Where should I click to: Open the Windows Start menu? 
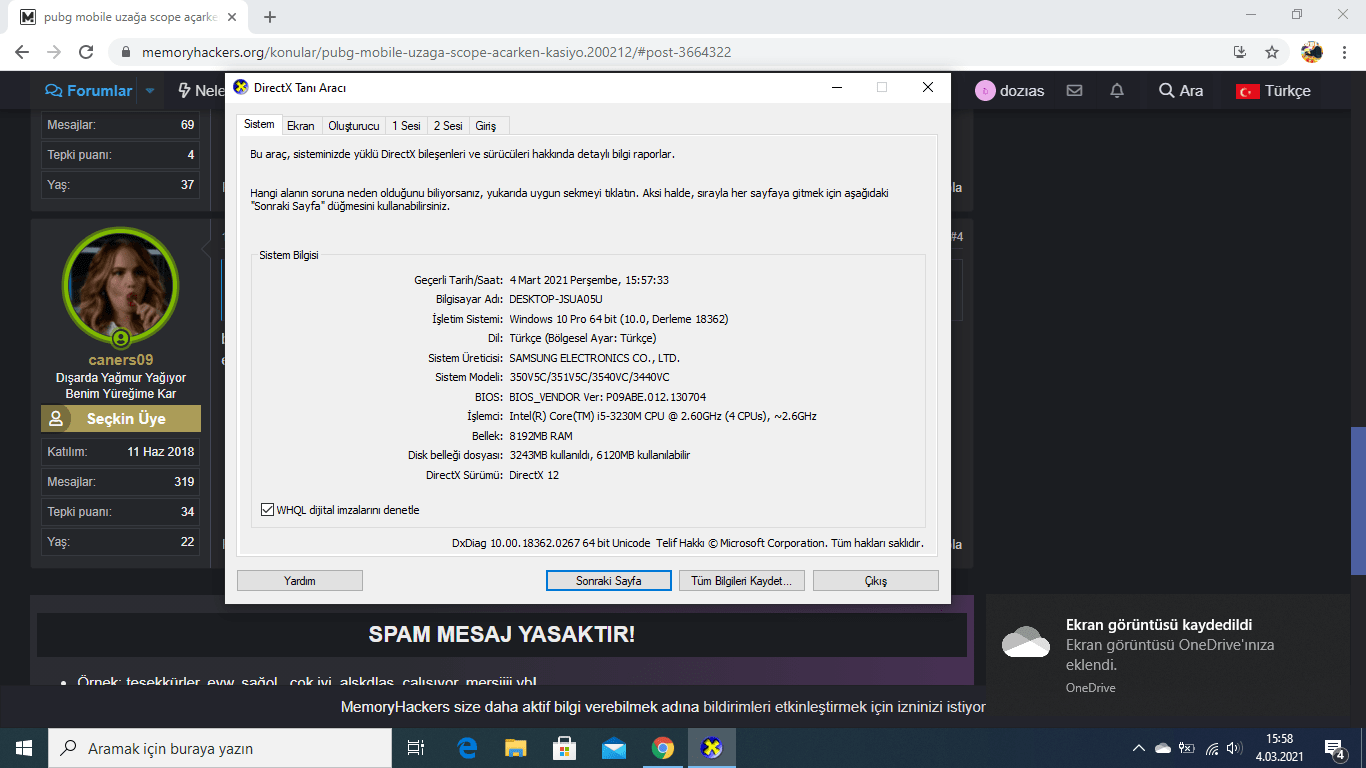pyautogui.click(x=24, y=748)
